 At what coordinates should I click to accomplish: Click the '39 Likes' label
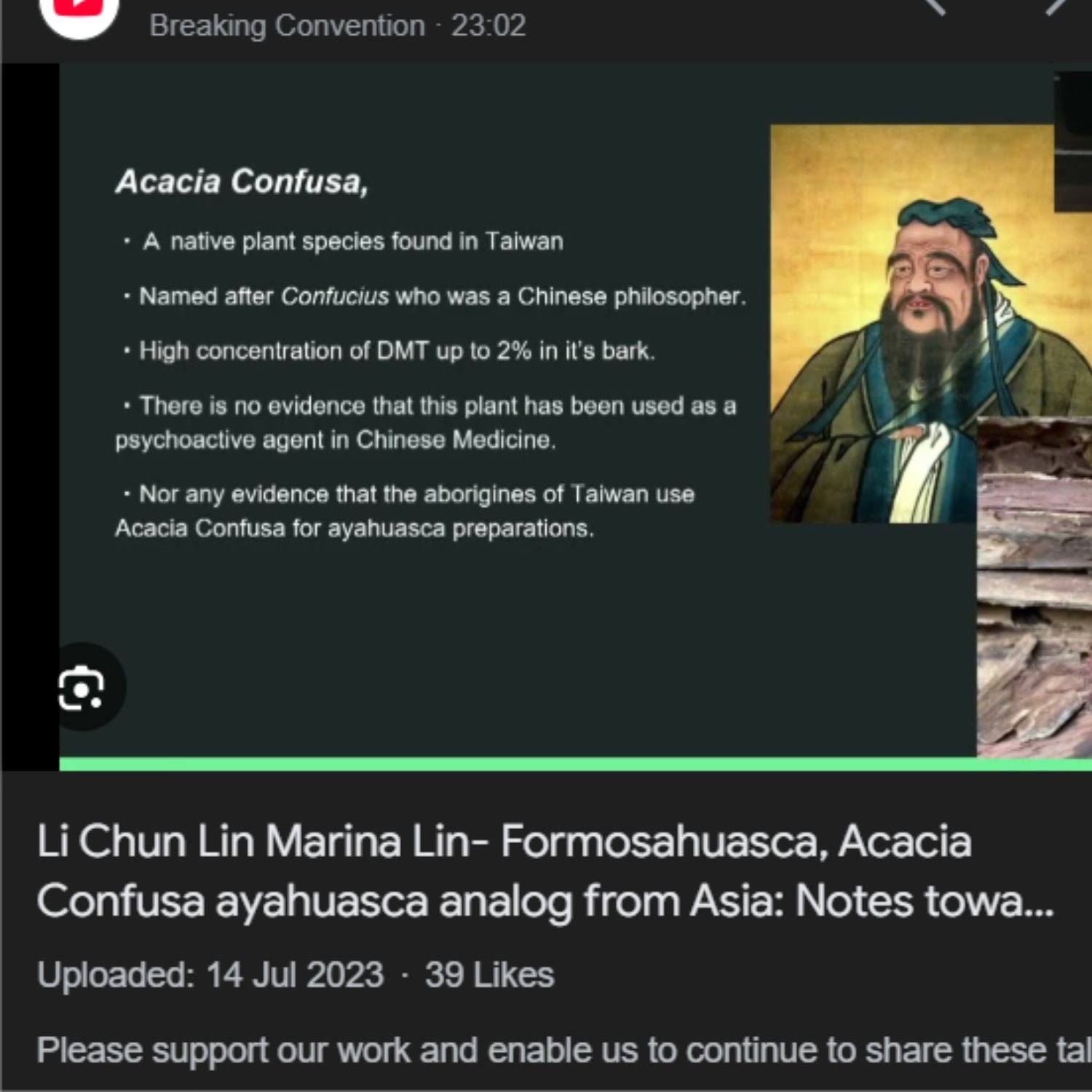click(489, 975)
